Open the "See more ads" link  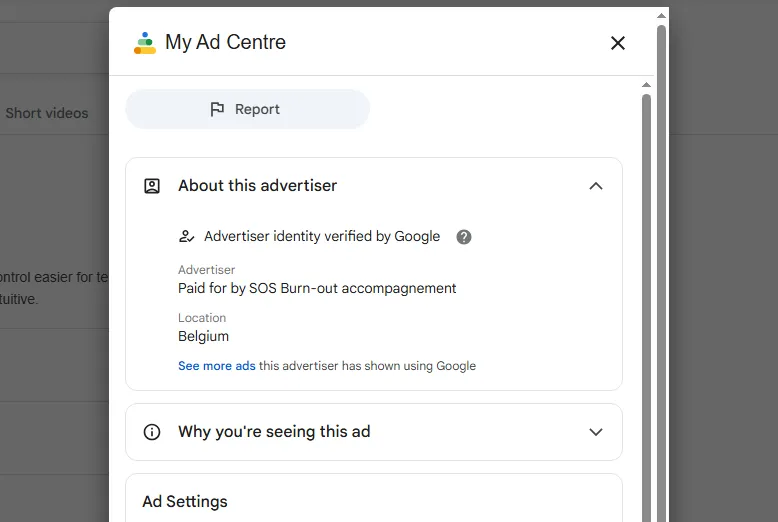coord(217,366)
